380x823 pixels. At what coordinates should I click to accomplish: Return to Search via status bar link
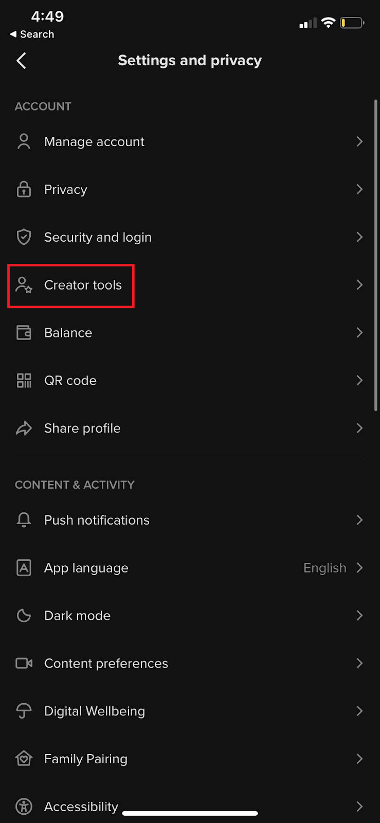click(x=31, y=34)
